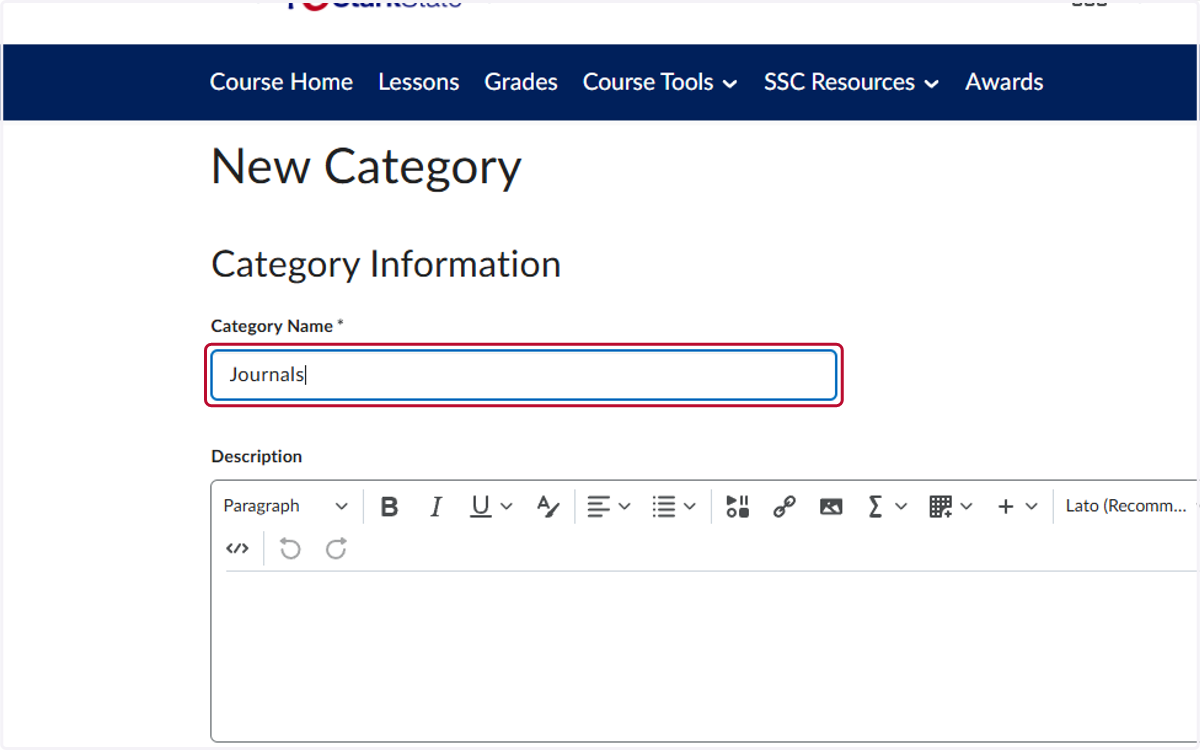Expand the list options arrow
The height and width of the screenshot is (750, 1200).
tap(690, 507)
